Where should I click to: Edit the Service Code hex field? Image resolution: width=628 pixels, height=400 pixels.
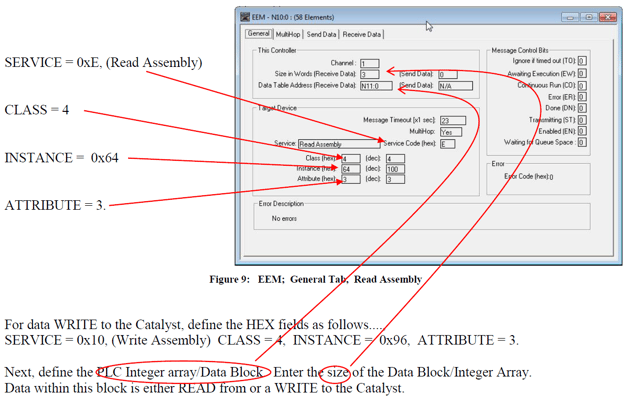[x=447, y=144]
